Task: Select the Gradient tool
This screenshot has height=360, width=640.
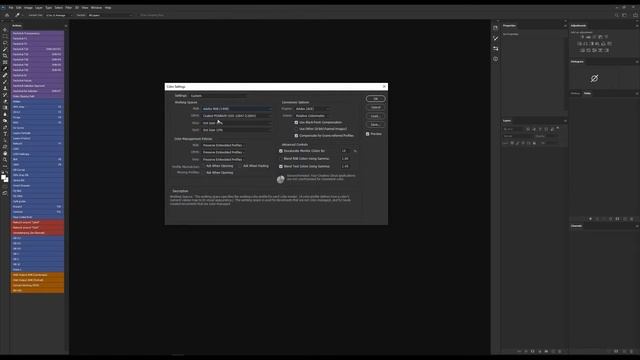Action: (5, 108)
